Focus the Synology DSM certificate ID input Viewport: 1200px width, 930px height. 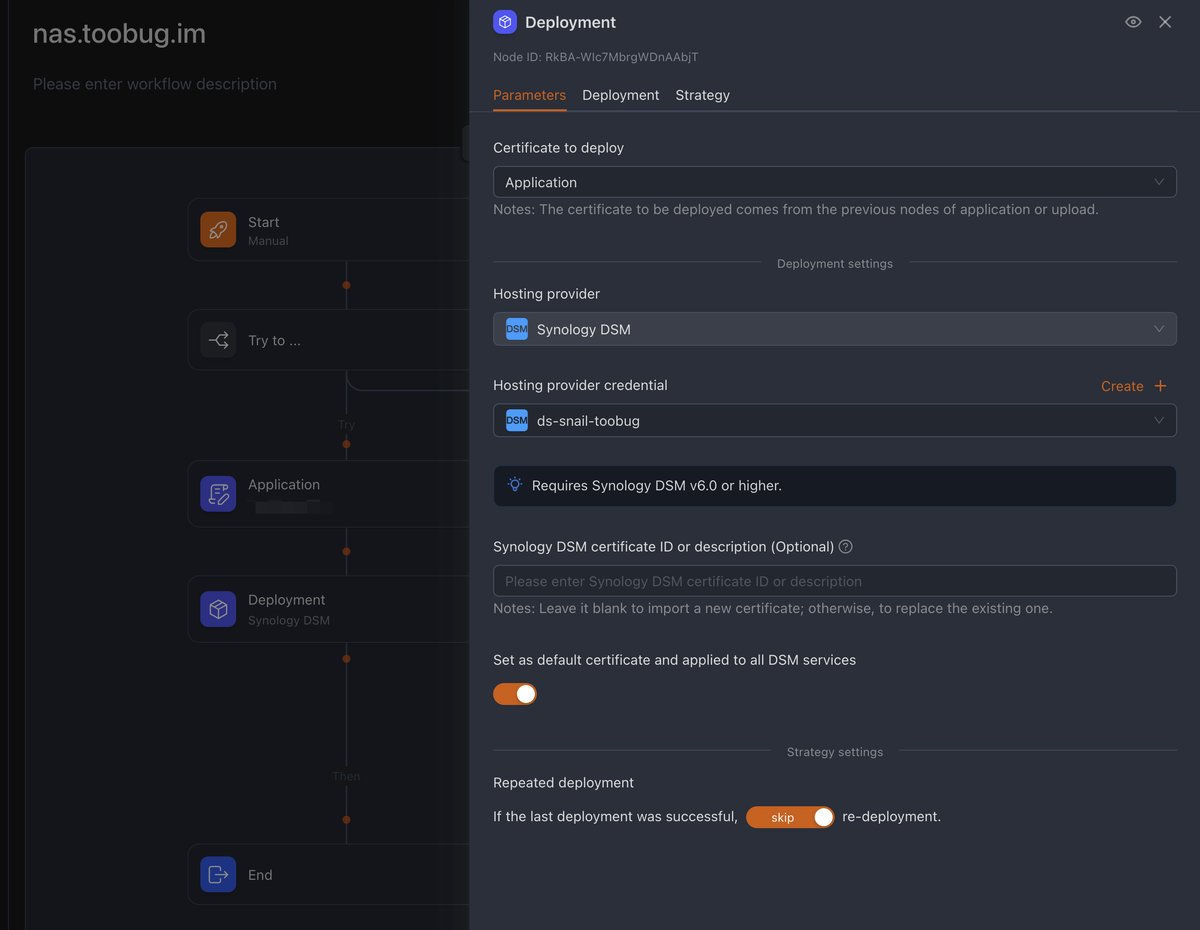[x=834, y=581]
